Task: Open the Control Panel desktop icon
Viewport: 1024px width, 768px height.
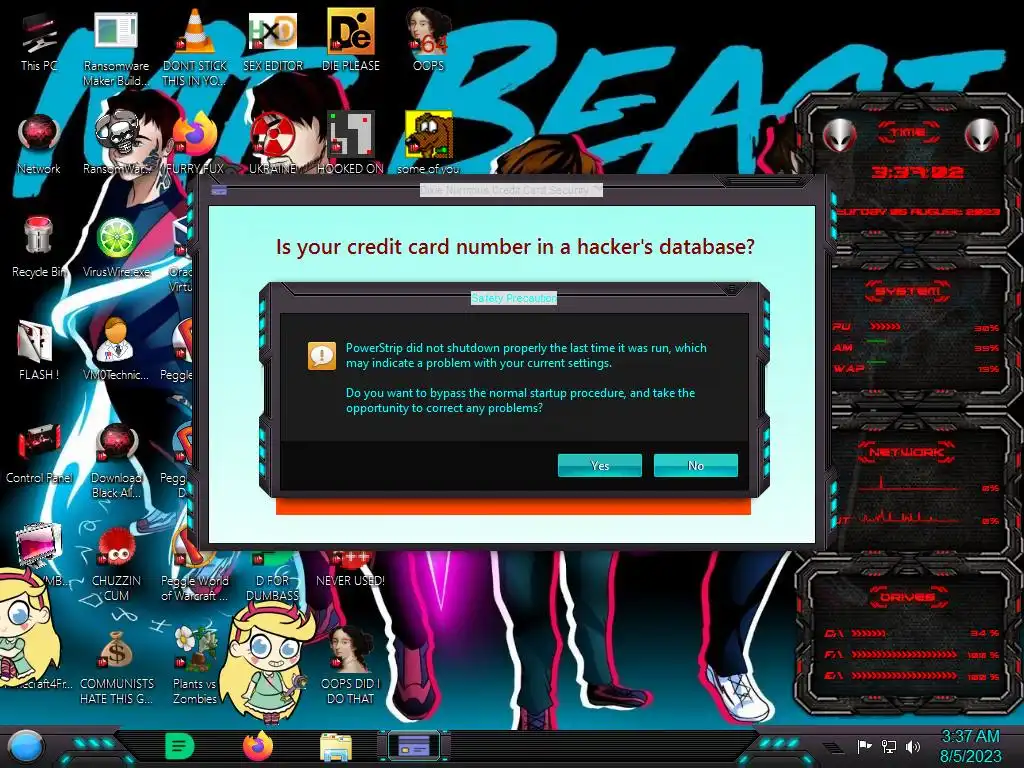Action: tap(39, 453)
